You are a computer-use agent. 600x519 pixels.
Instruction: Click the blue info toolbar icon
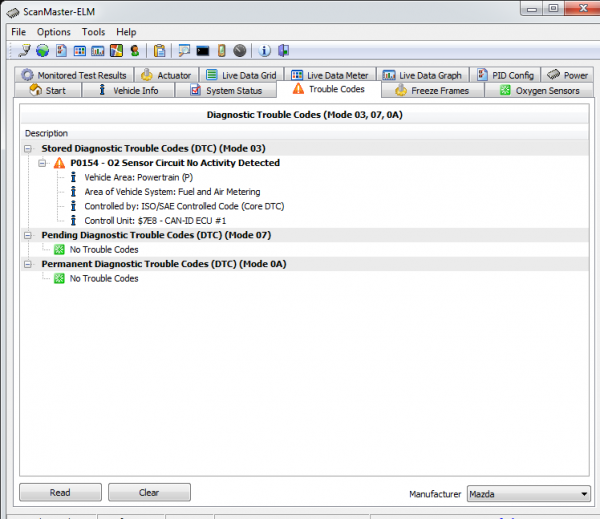pyautogui.click(x=265, y=50)
